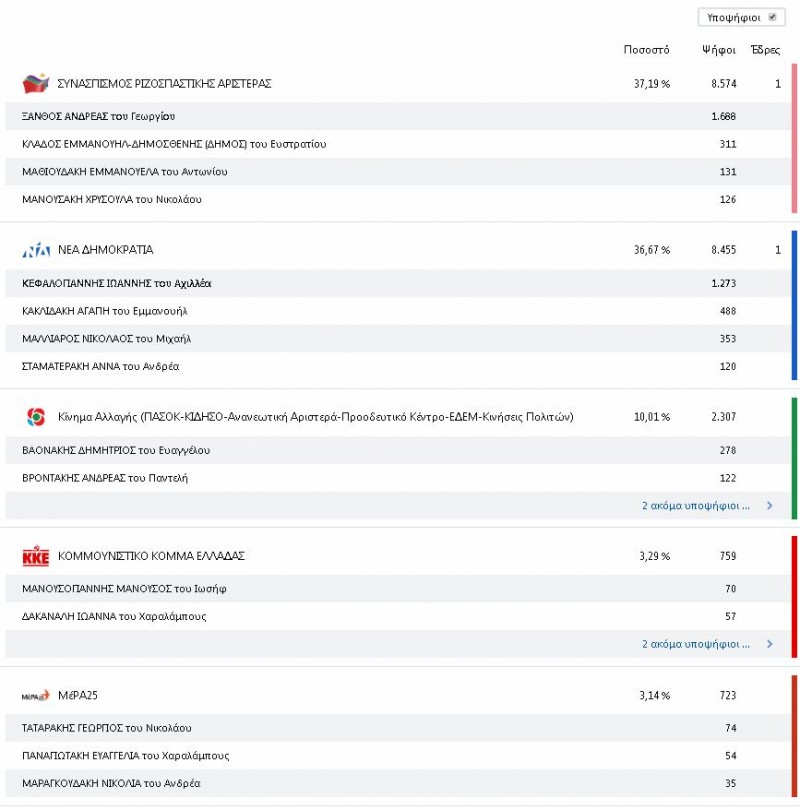This screenshot has height=810, width=800.
Task: Click the Nea Dimokratia party logo
Action: click(36, 250)
